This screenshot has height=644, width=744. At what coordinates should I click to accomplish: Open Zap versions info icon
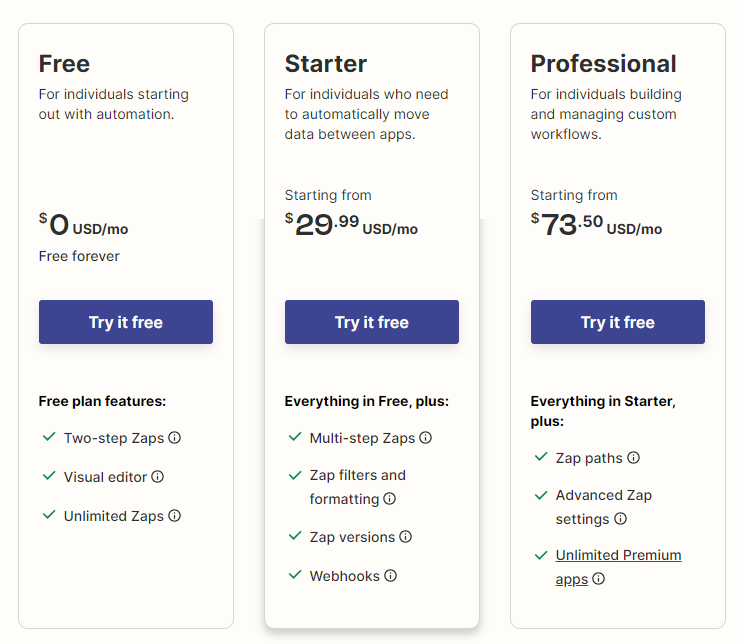tap(406, 537)
